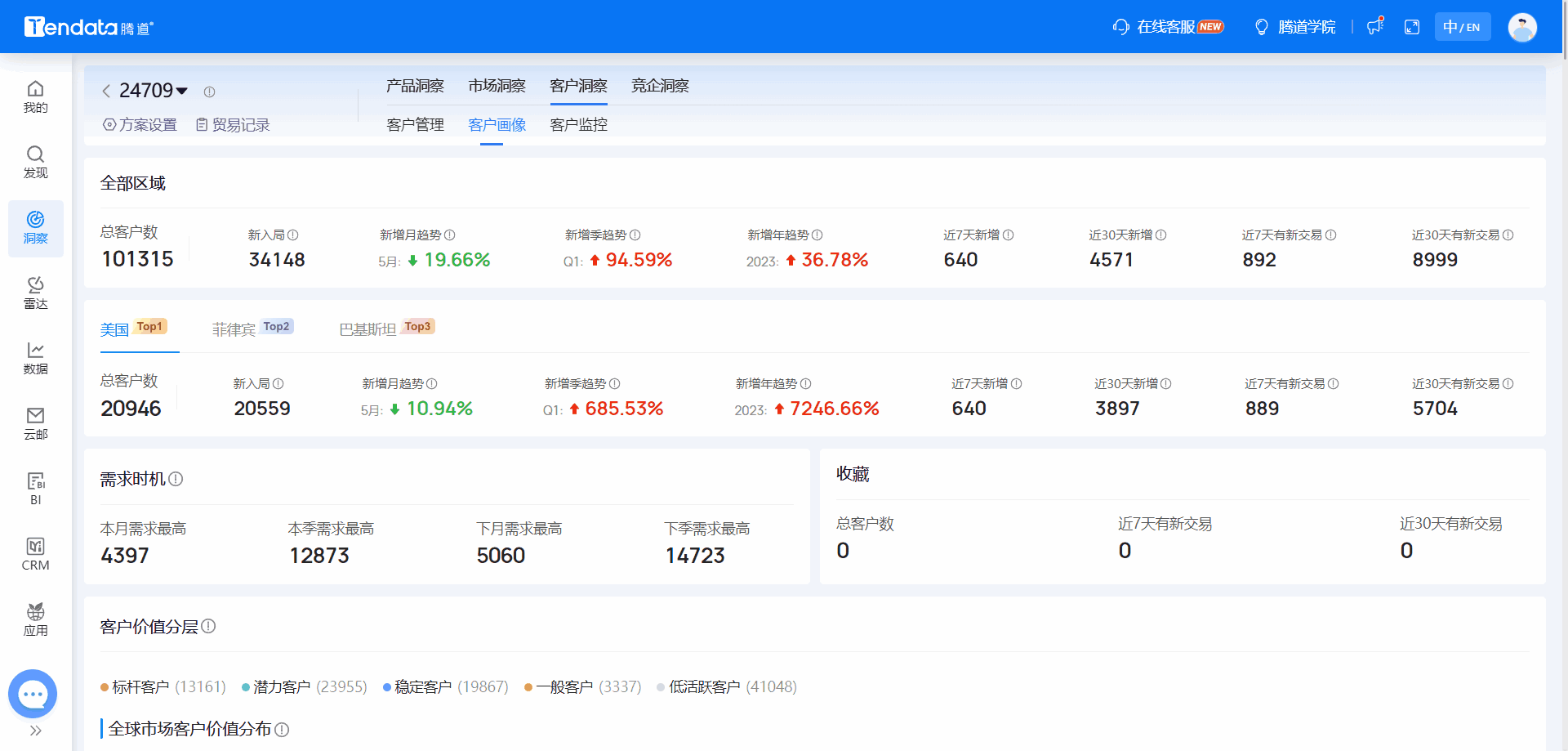Screen dimensions: 1568x751
Task: Go back using the left chevron beside 24709
Action: pyautogui.click(x=105, y=91)
